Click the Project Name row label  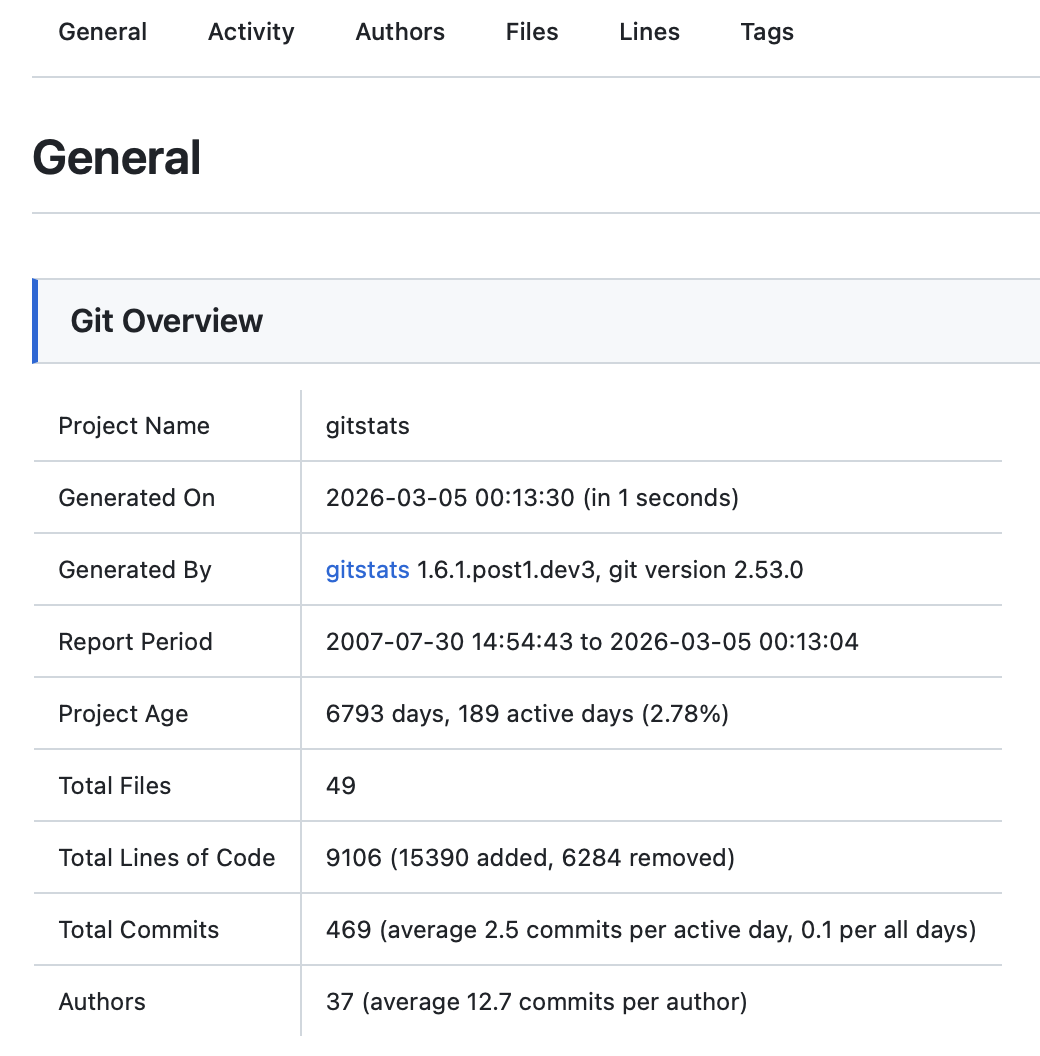click(134, 426)
